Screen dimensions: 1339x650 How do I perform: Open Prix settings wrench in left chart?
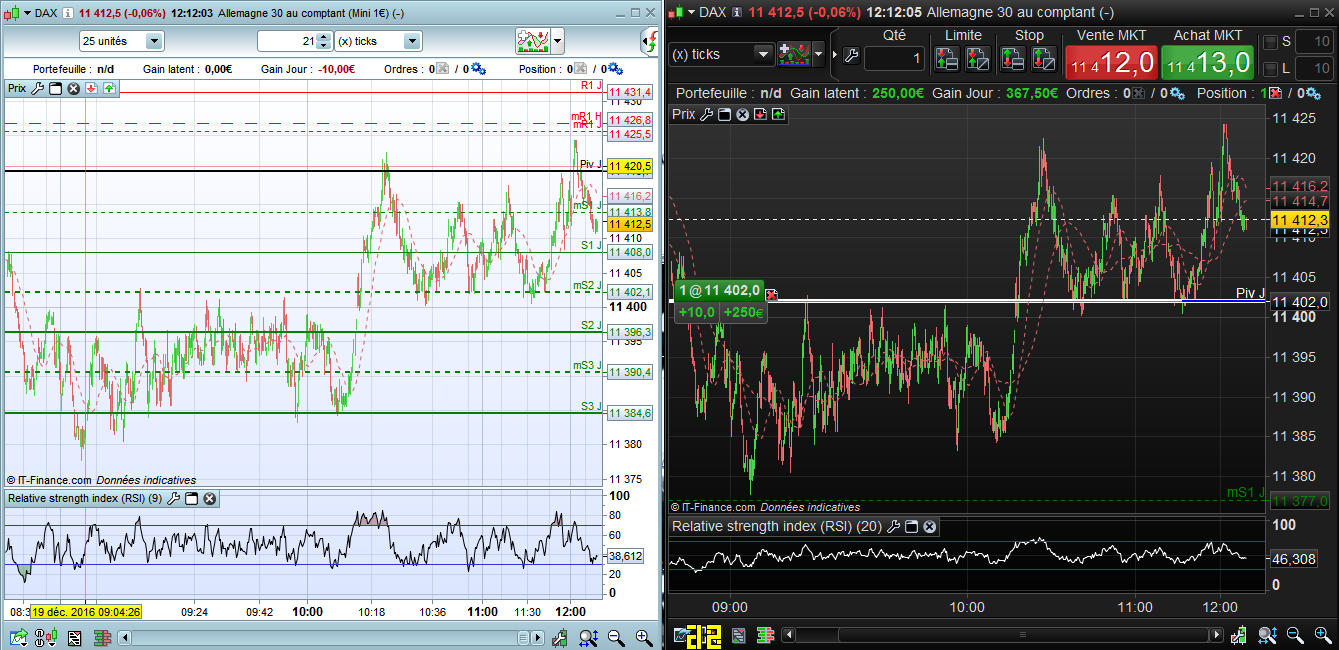click(38, 88)
